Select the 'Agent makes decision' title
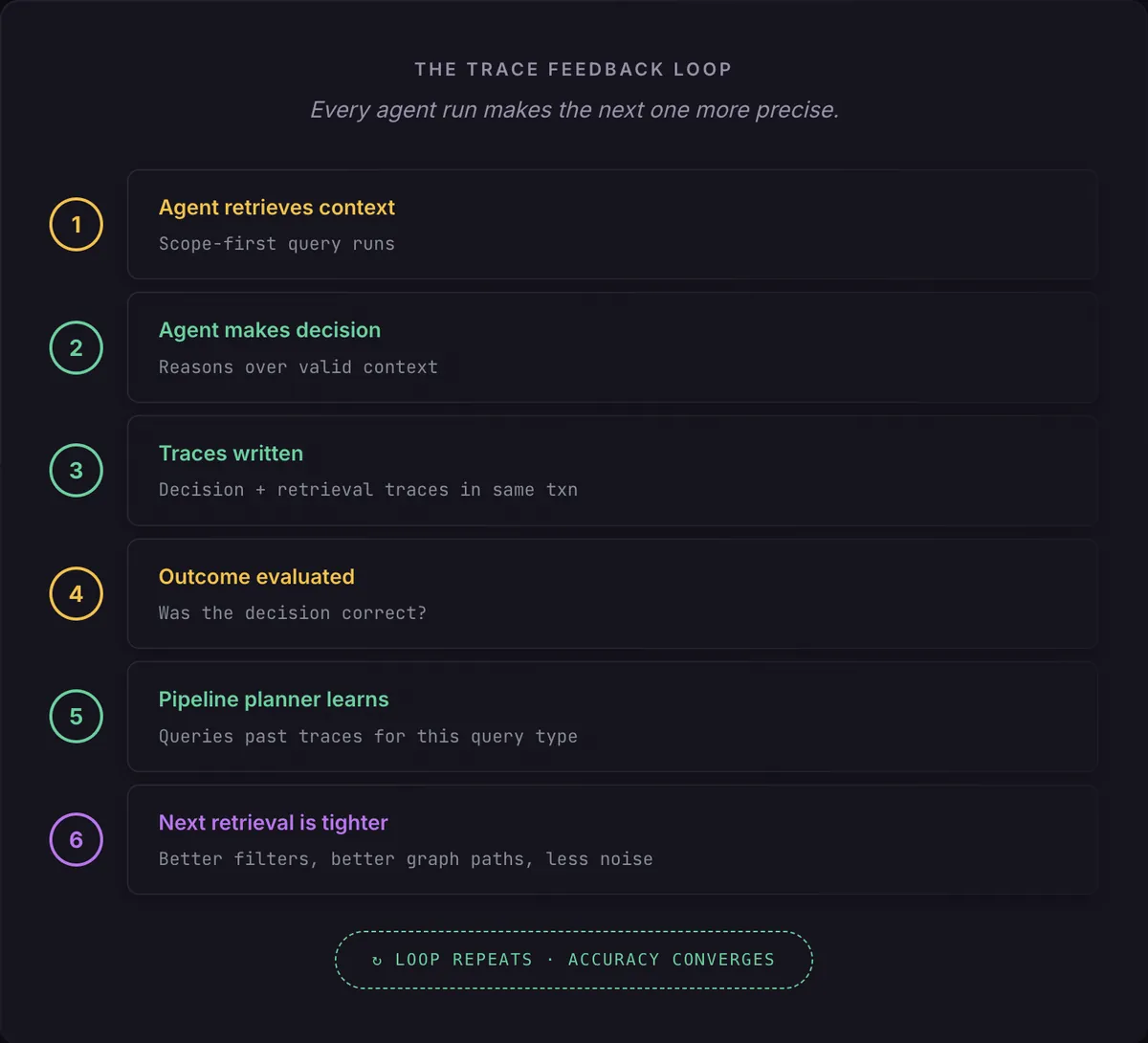1148x1043 pixels. (270, 330)
